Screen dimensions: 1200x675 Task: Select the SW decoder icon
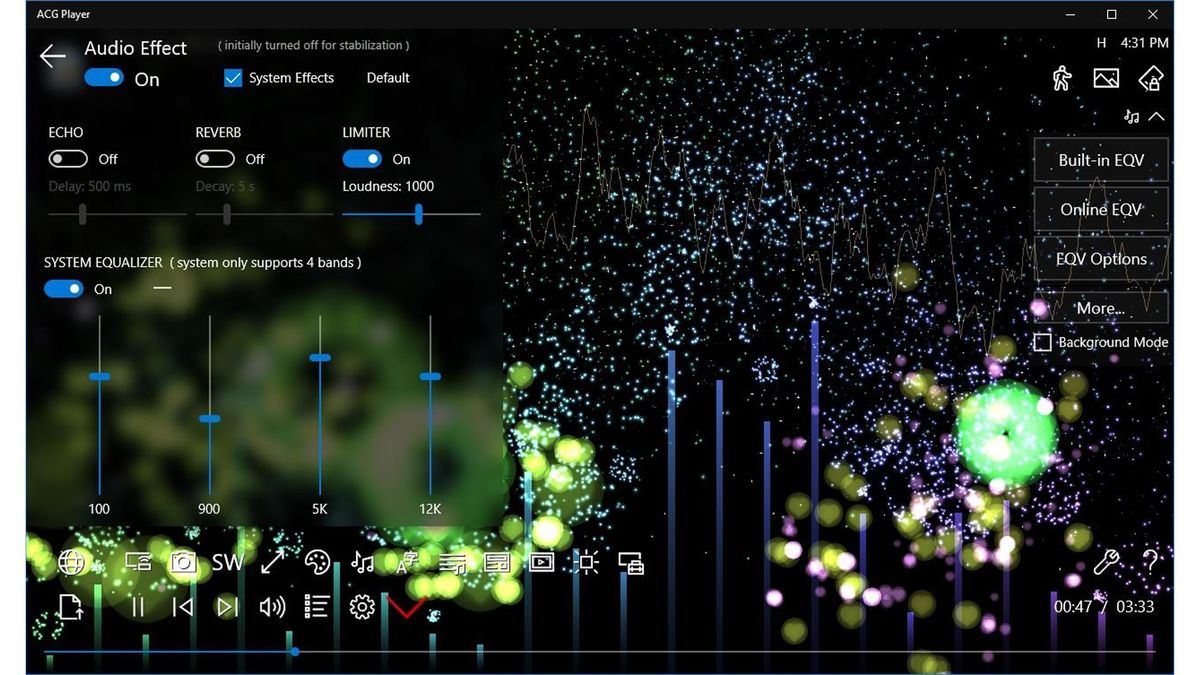tap(227, 562)
